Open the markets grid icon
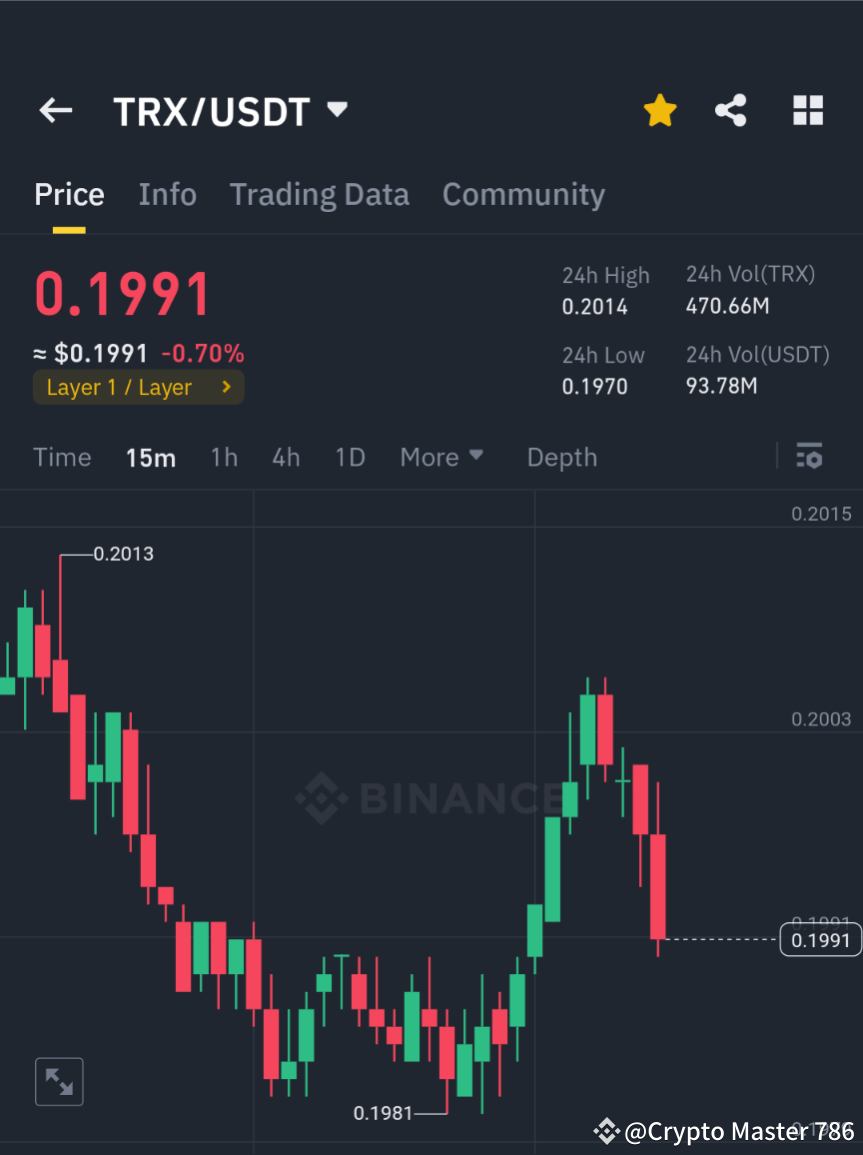Viewport: 863px width, 1155px height. pyautogui.click(x=807, y=110)
